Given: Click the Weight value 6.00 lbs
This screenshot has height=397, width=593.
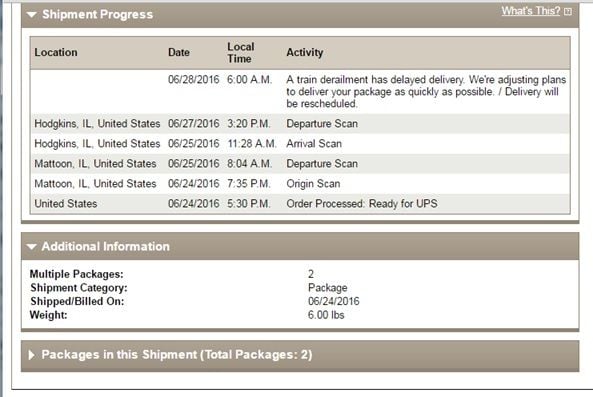Looking at the screenshot, I should (x=326, y=315).
